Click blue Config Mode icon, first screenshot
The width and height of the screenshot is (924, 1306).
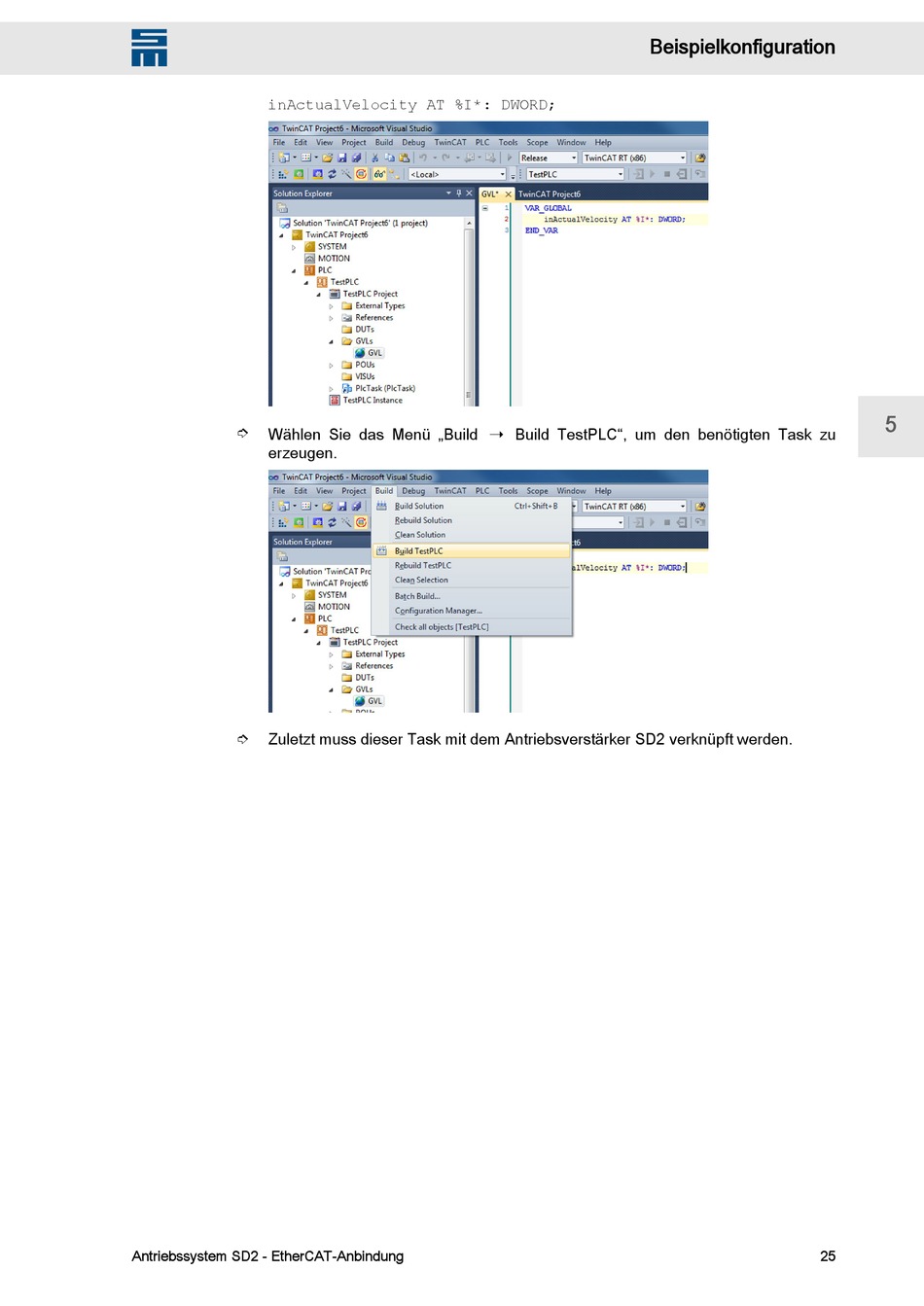pyautogui.click(x=317, y=174)
